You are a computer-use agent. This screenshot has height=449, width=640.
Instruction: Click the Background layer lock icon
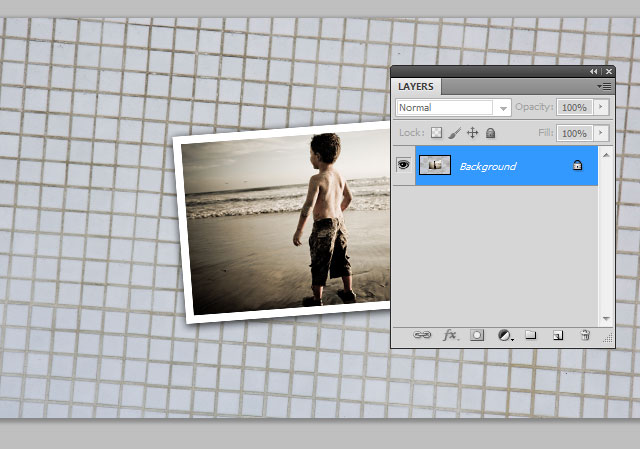577,165
